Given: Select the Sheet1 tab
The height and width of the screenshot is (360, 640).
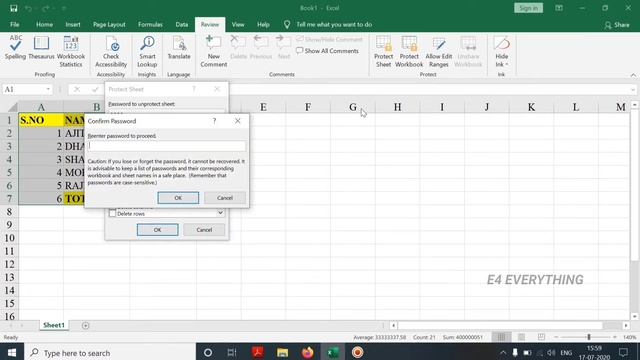Looking at the screenshot, I should pos(54,325).
